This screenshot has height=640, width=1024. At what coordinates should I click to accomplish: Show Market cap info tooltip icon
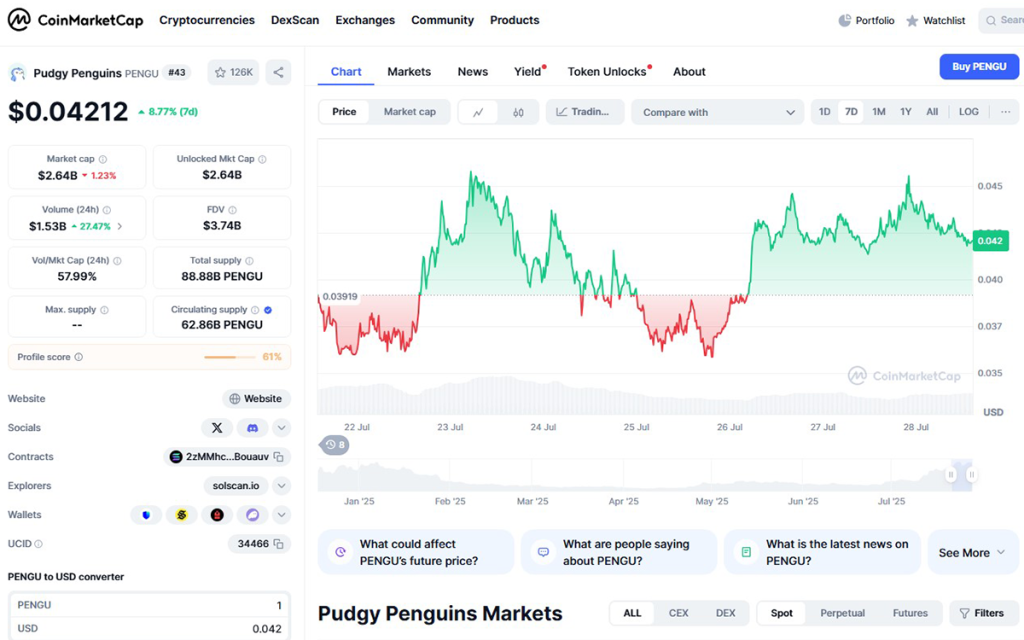point(103,159)
